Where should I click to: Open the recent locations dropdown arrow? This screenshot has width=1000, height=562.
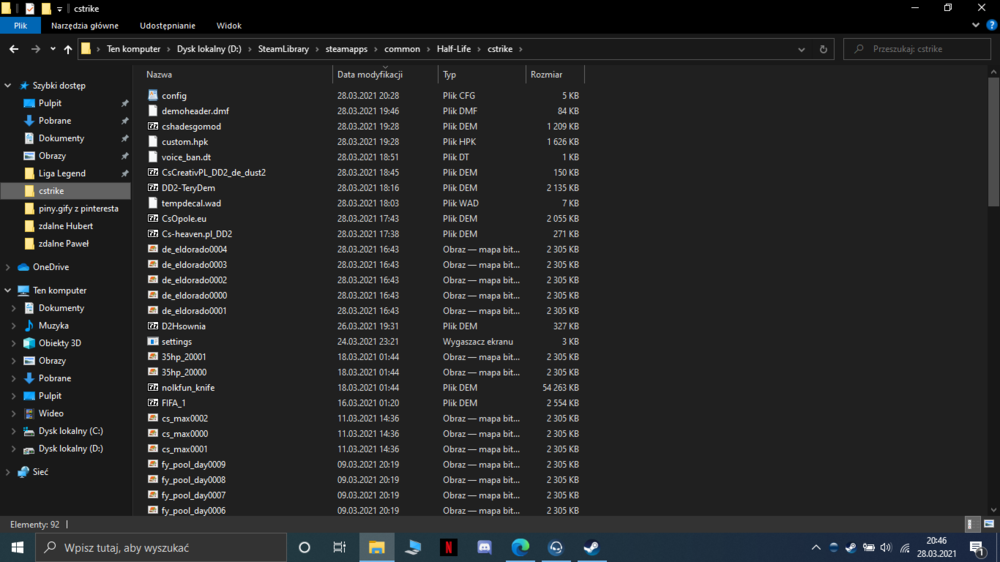click(52, 49)
